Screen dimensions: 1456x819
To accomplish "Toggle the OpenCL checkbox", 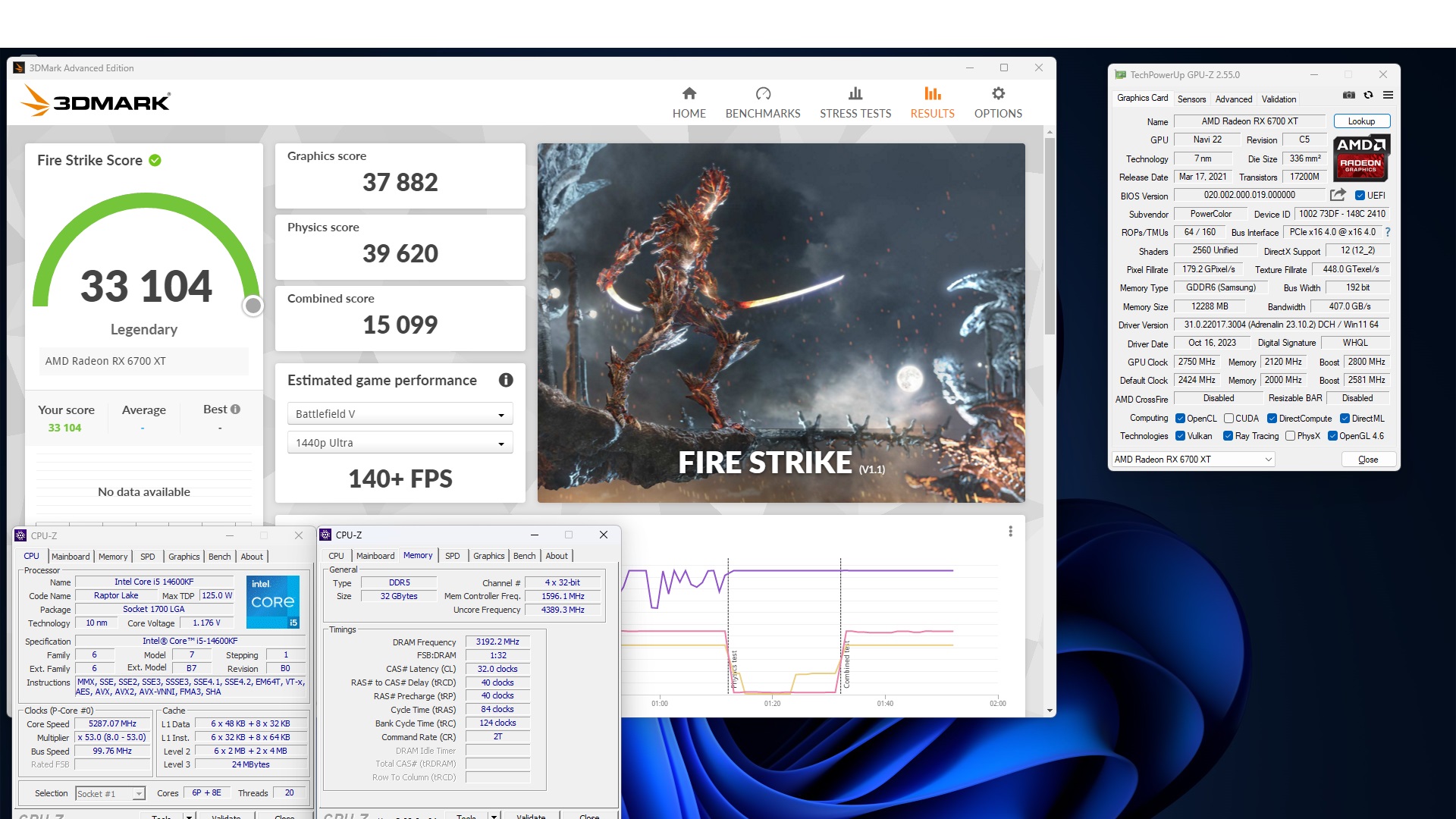I will [1180, 419].
